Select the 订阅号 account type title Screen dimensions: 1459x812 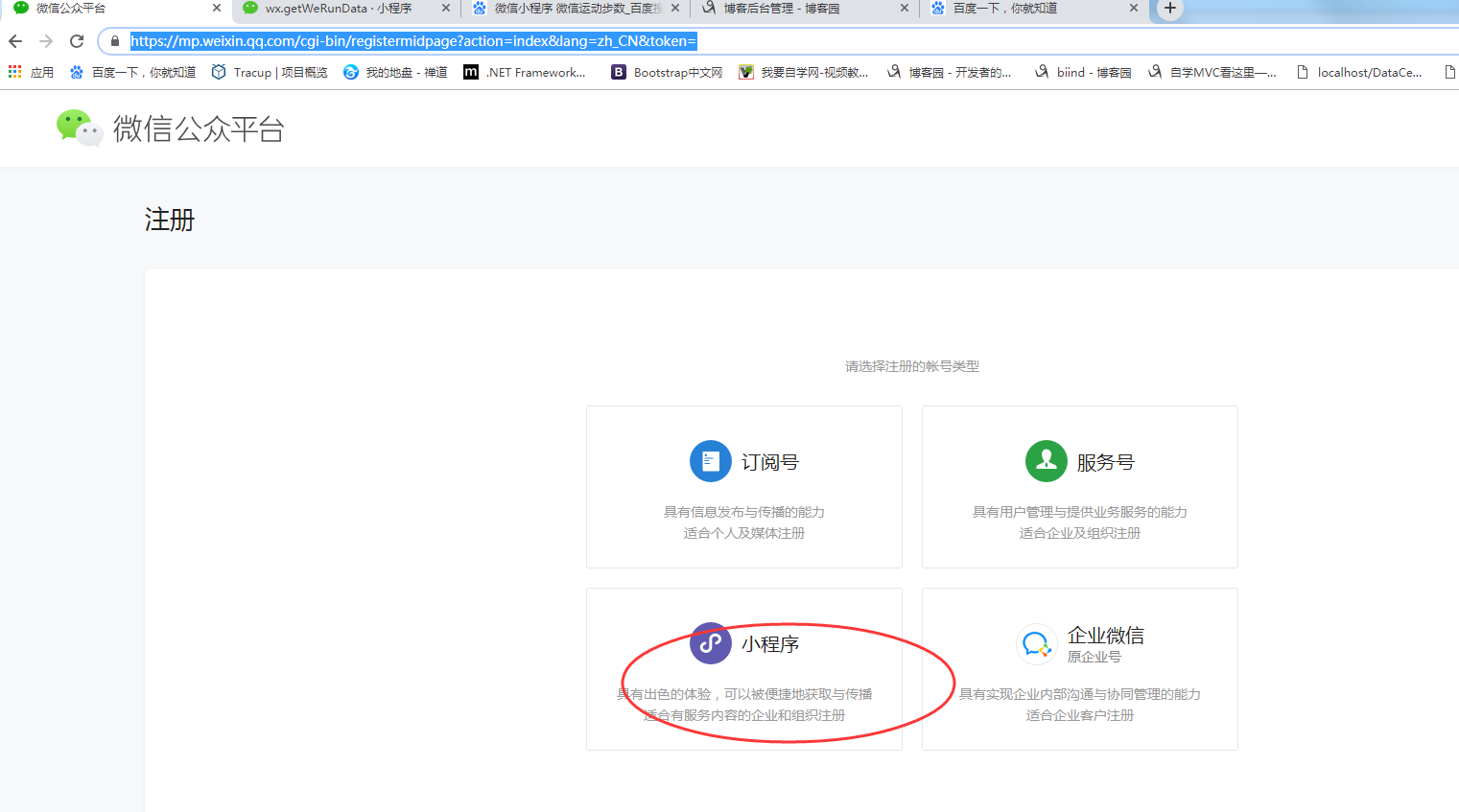click(x=770, y=462)
